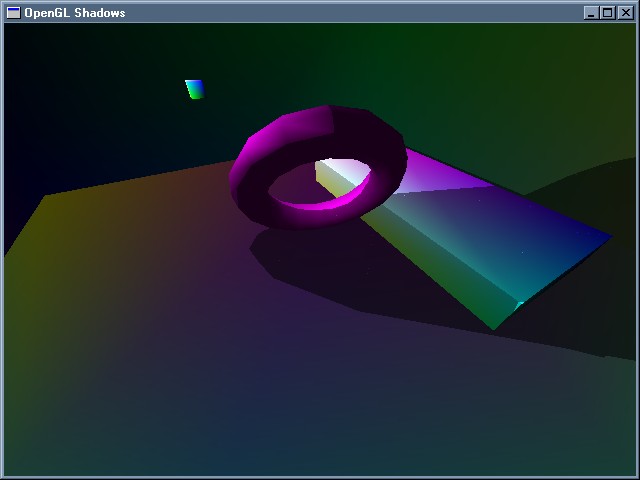This screenshot has width=640, height=480.
Task: Click the blue-tinted floor area at the bottom
Action: [x=300, y=430]
